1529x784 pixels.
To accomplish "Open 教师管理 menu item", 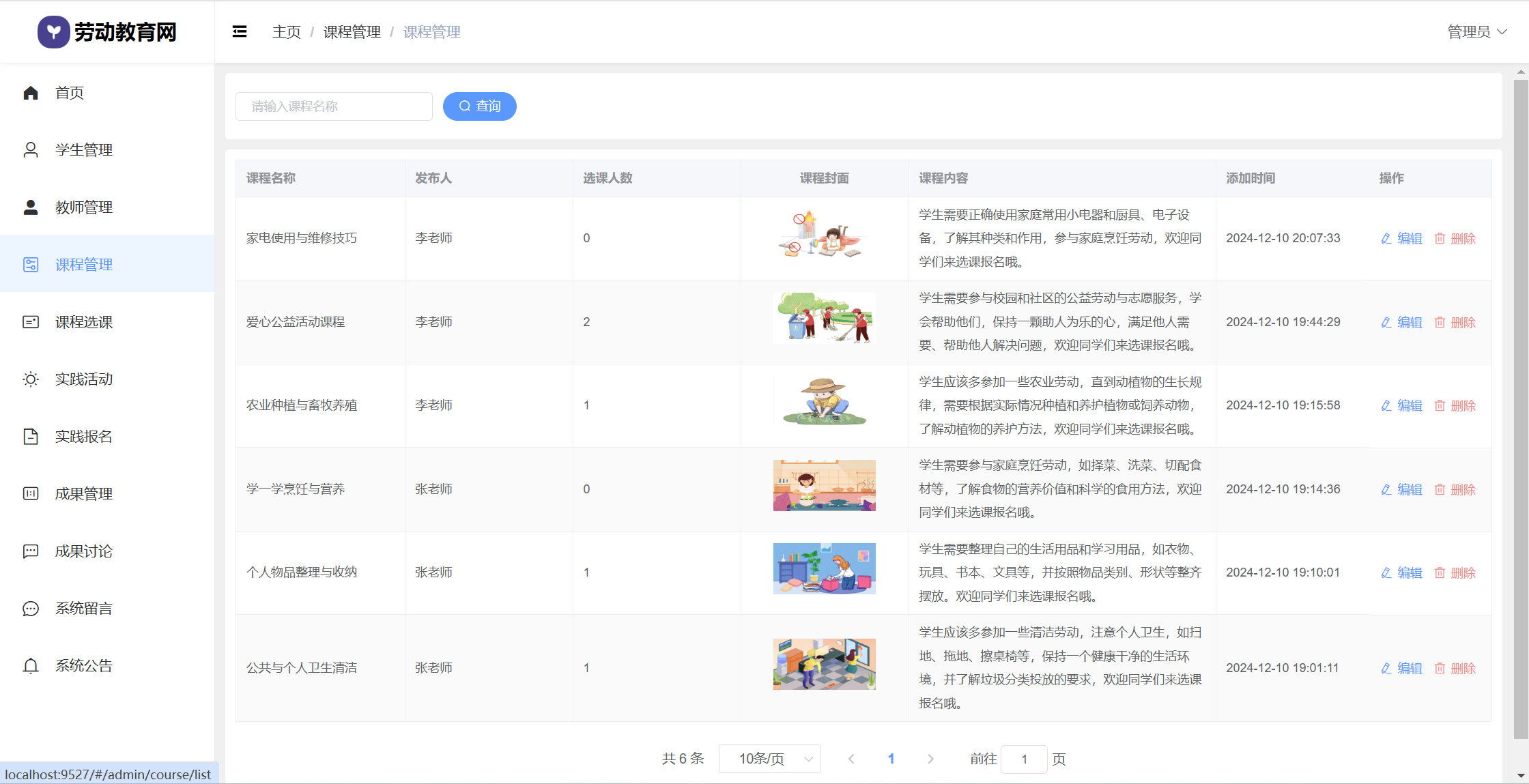I will (x=84, y=207).
